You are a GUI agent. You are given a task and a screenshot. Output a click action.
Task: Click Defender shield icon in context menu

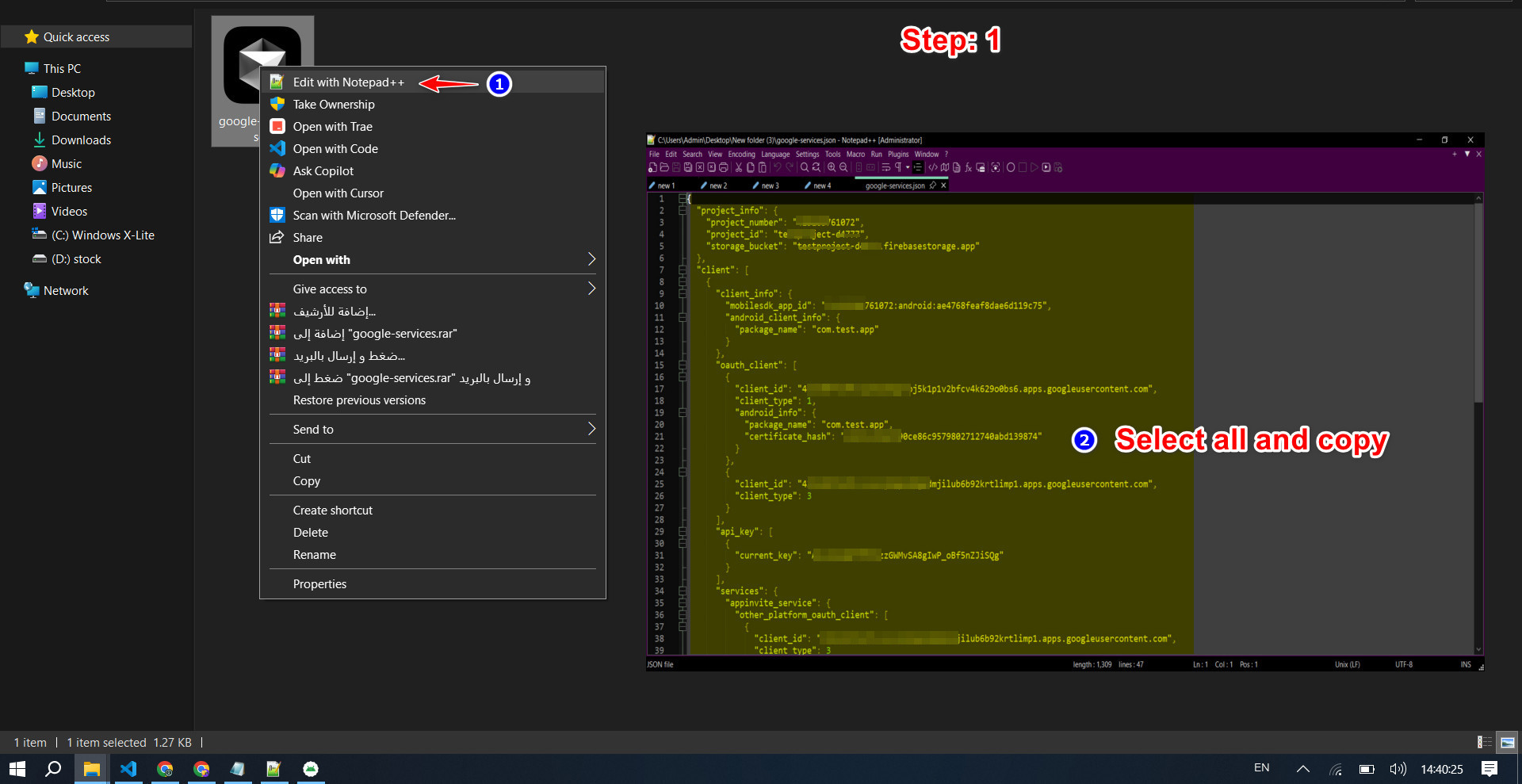coord(277,216)
